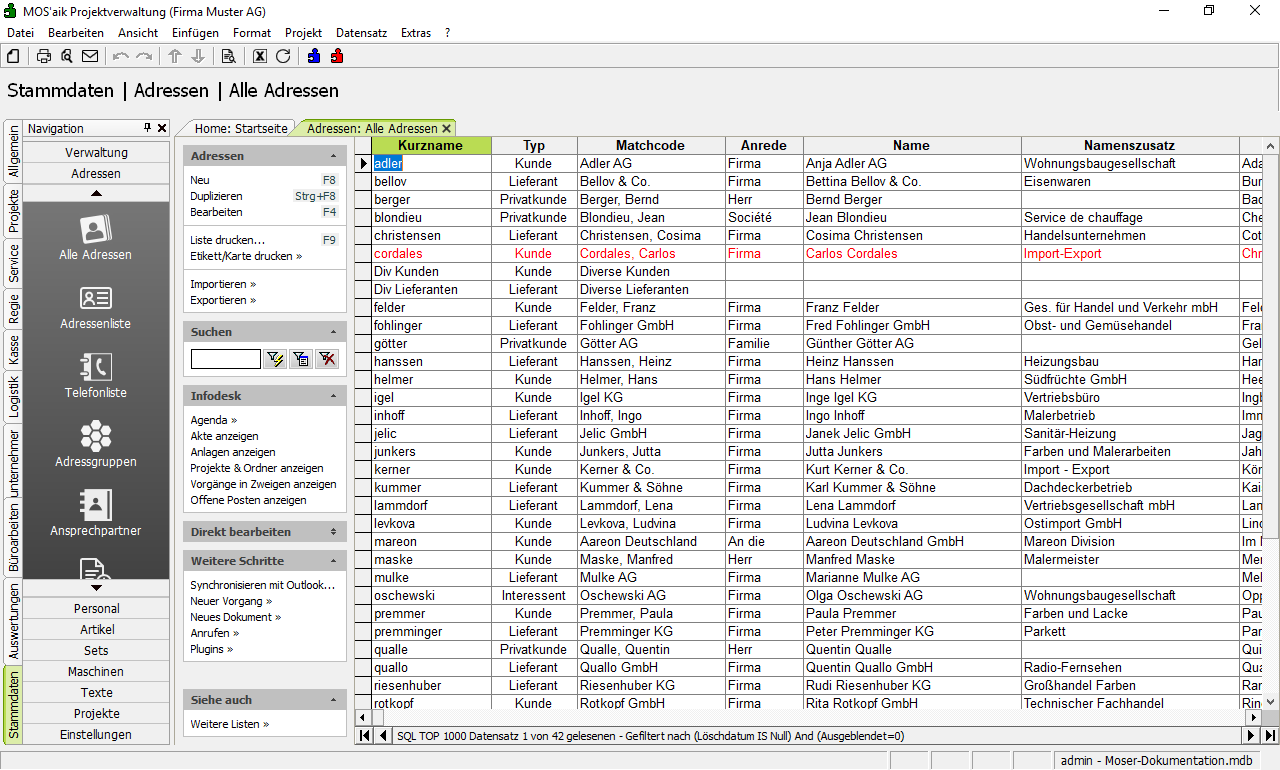
Task: Sort by the Matchcode column header
Action: 650,146
